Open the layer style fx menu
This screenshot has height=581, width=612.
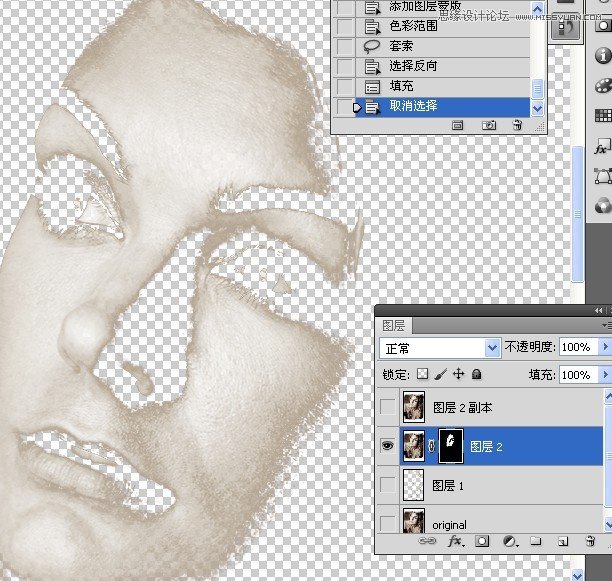[x=455, y=541]
